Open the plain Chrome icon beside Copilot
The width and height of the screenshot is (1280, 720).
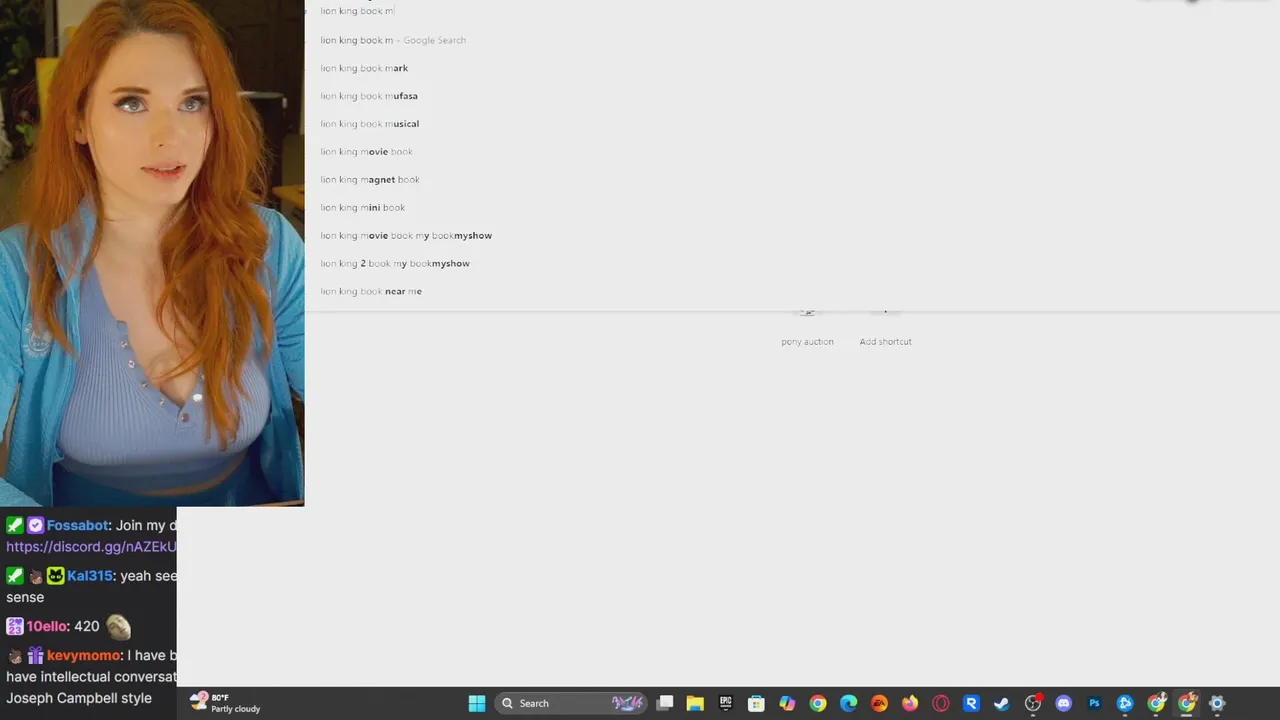click(x=818, y=703)
